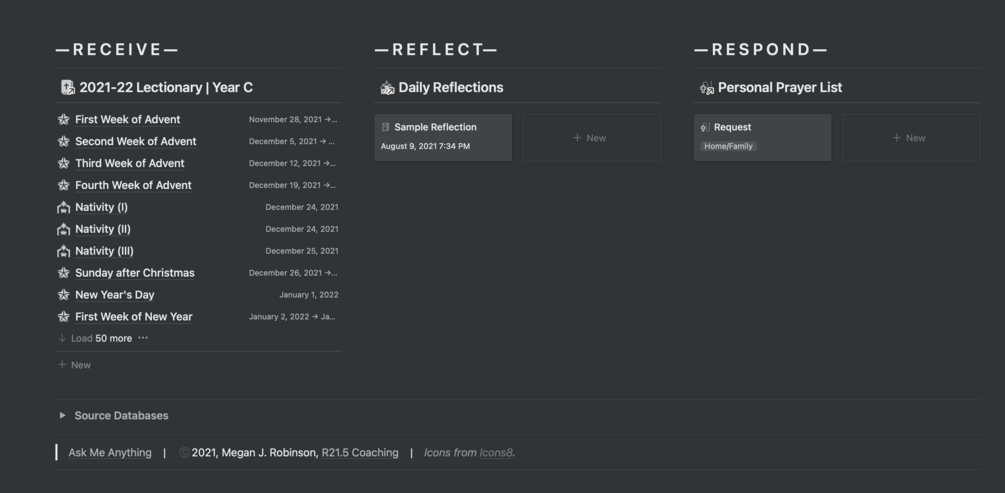
Task: Add a new Personal Prayer List card
Action: pyautogui.click(x=910, y=138)
